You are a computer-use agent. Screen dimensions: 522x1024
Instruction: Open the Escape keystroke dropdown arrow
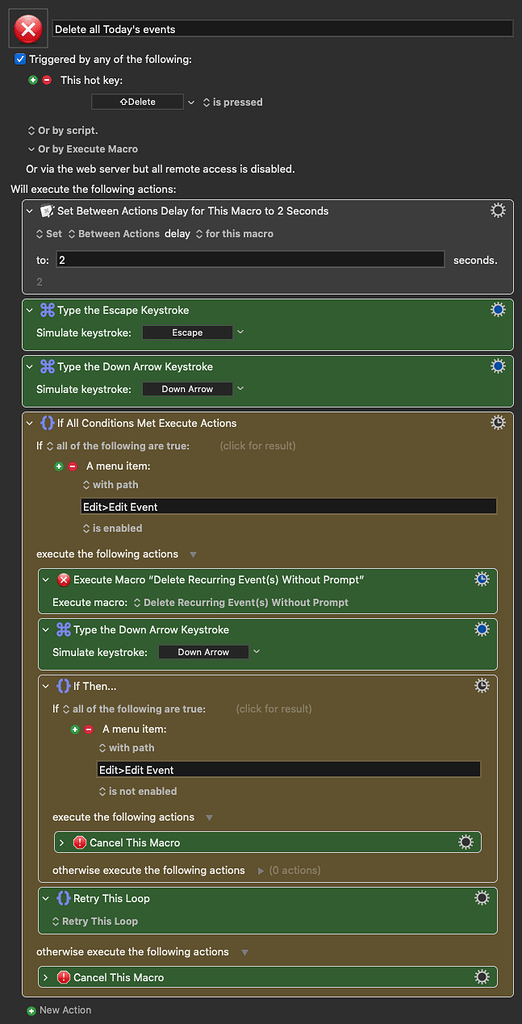[x=240, y=332]
